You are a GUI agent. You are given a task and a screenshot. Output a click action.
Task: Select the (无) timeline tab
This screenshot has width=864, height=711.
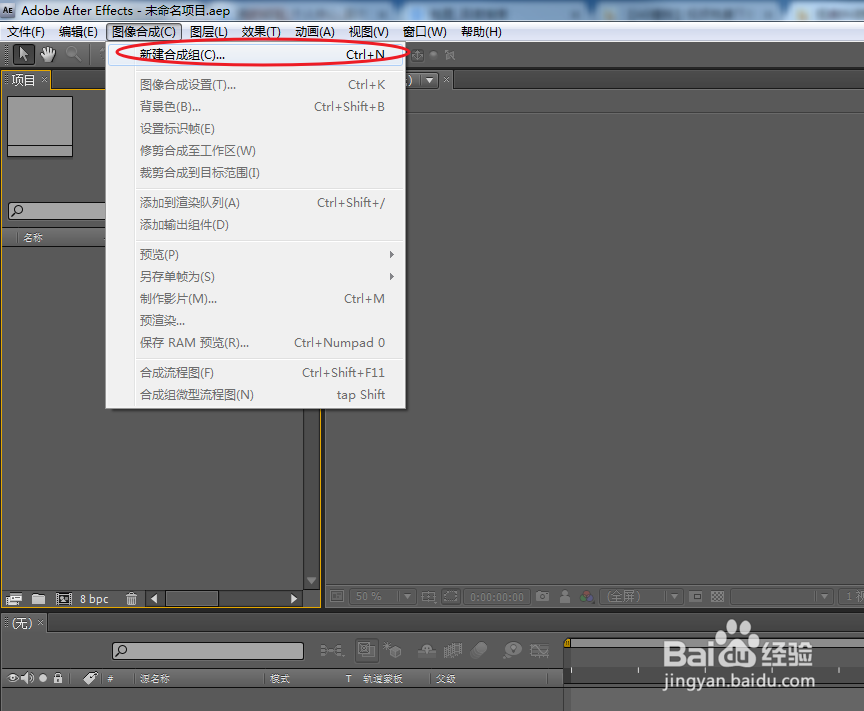coord(22,623)
